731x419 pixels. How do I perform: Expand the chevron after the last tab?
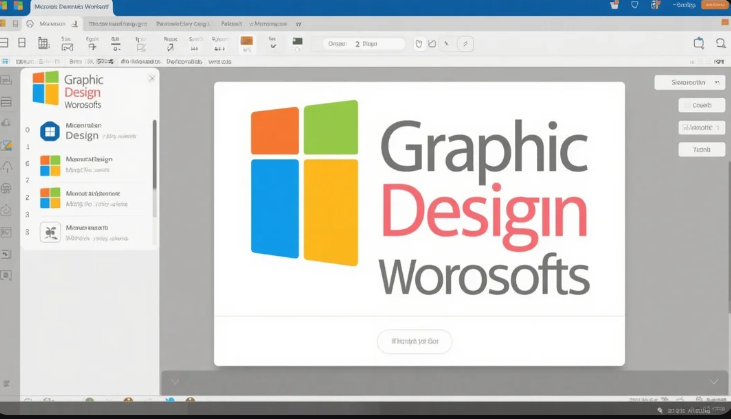298,24
